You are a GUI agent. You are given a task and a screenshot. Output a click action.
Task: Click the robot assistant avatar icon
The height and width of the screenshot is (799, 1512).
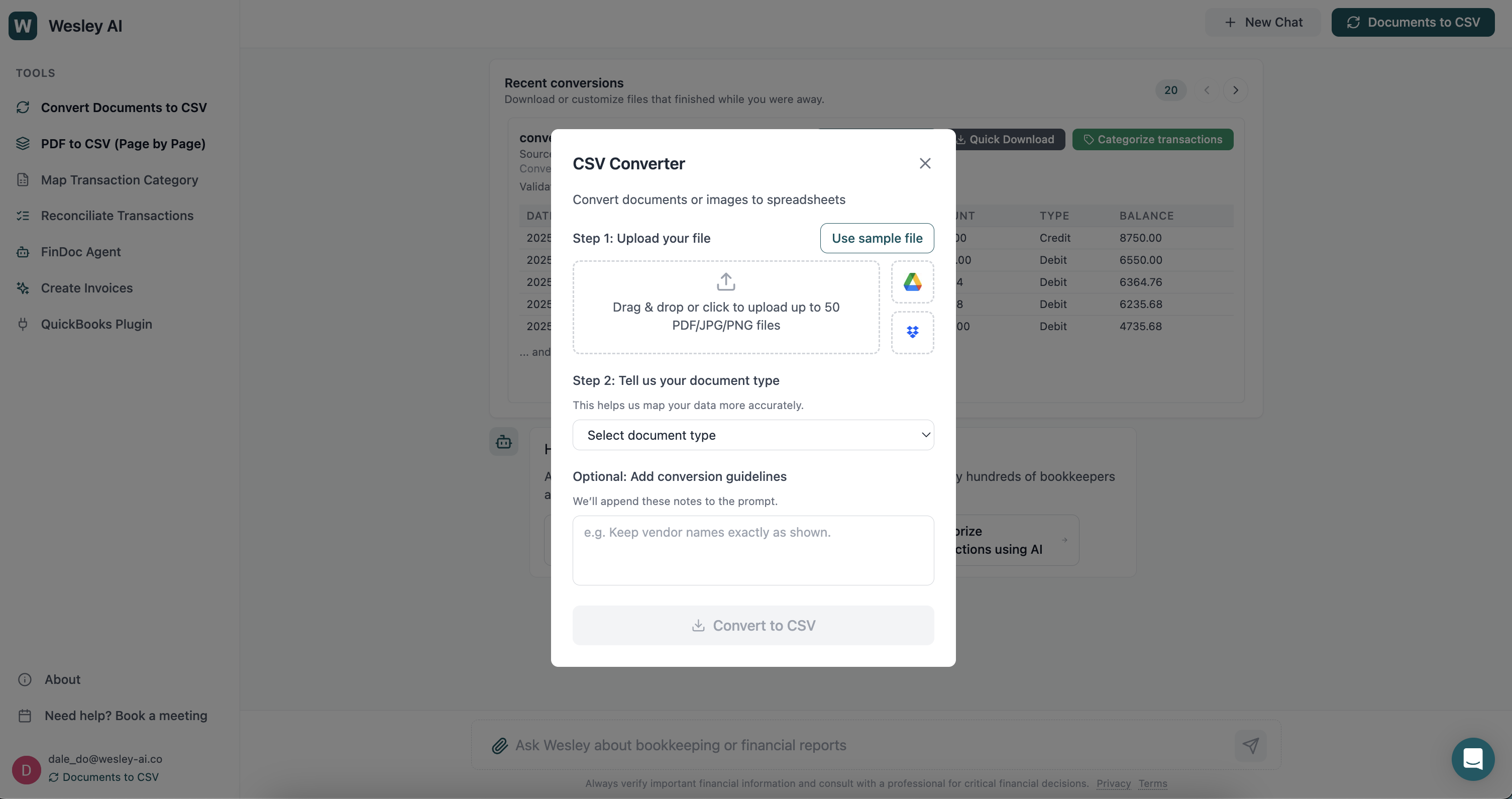504,442
